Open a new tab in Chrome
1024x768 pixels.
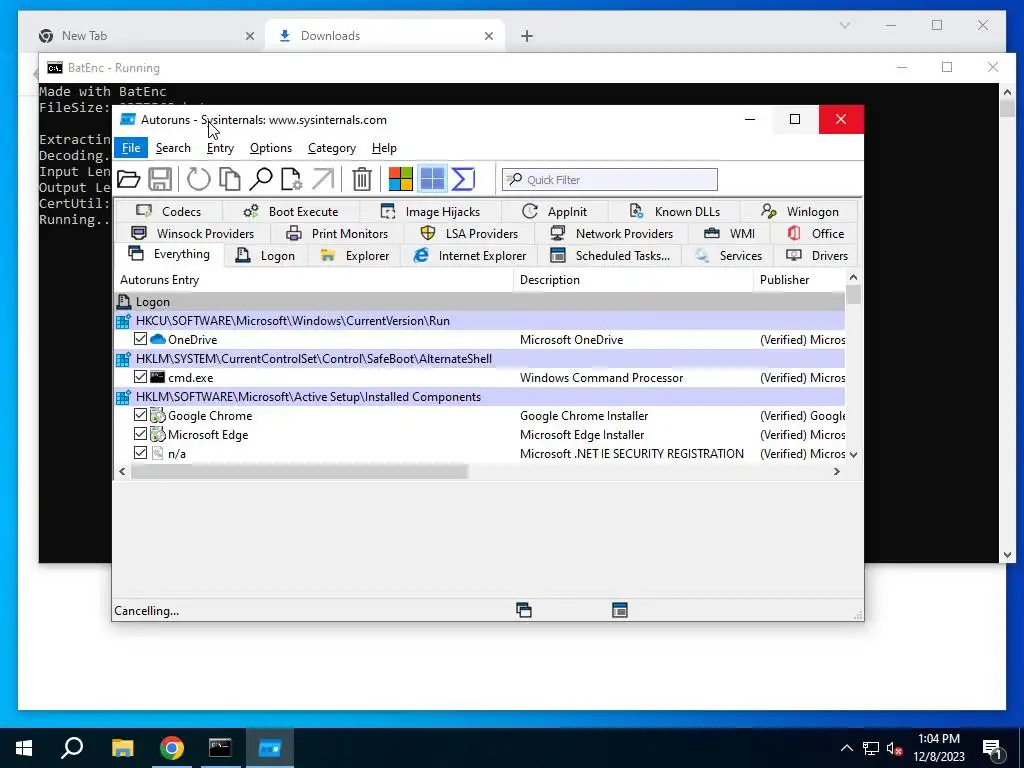[527, 36]
